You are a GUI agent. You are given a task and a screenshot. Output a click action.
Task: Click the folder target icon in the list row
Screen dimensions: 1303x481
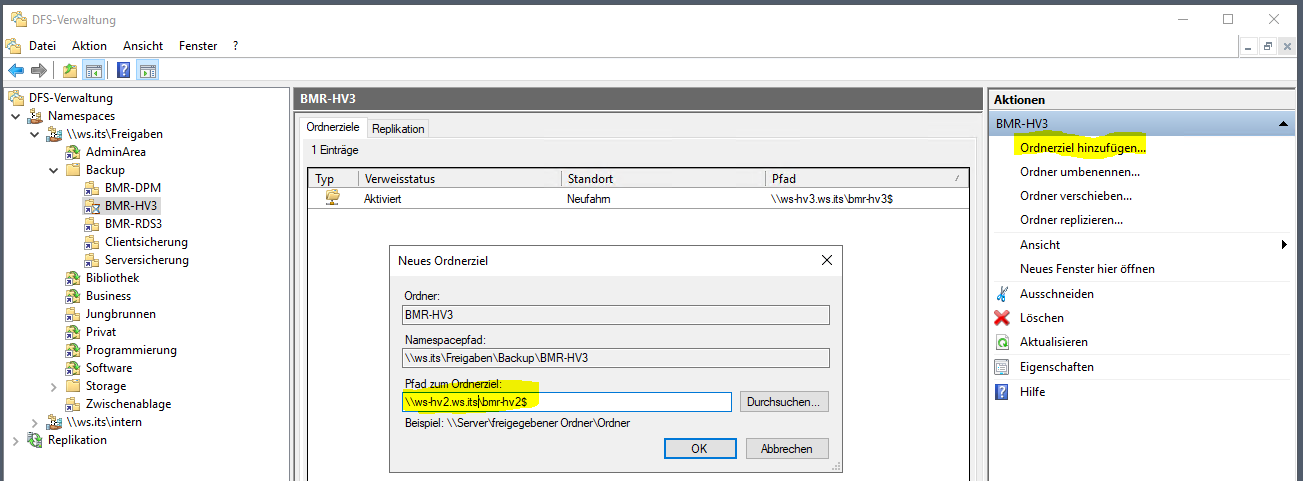tap(332, 199)
